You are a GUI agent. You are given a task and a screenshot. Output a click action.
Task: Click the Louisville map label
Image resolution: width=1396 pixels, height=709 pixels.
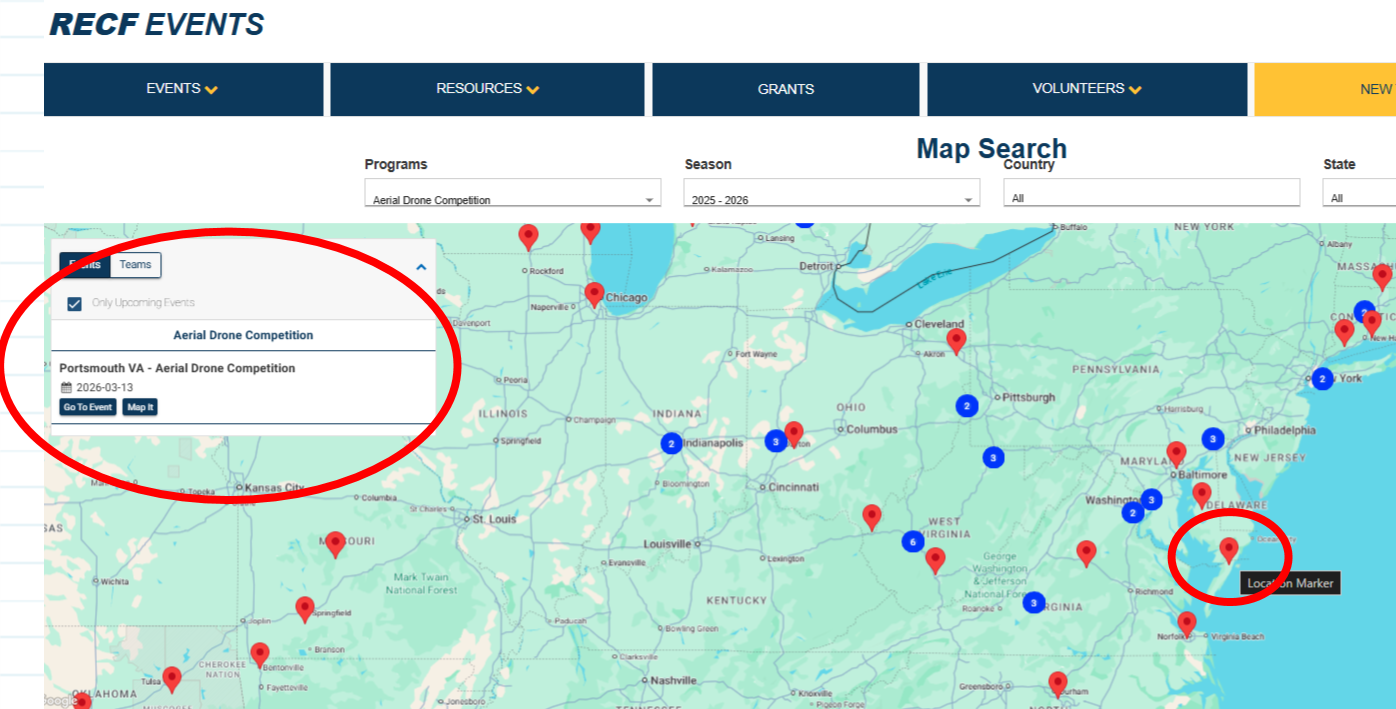pos(666,544)
